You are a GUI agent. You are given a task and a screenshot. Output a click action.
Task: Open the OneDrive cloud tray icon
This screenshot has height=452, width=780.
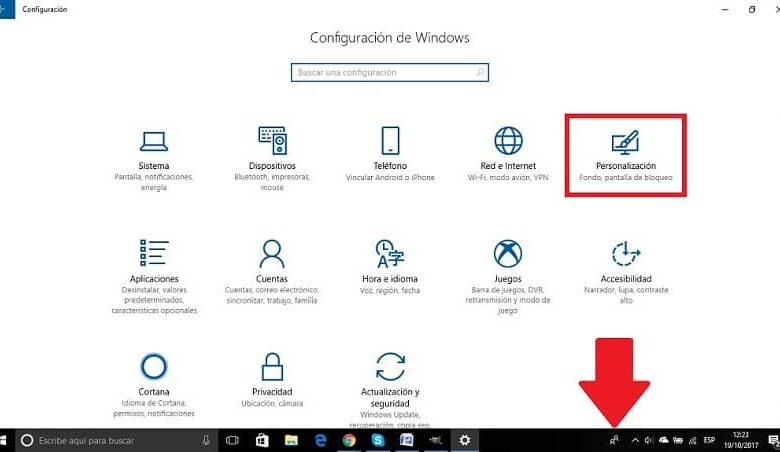(664, 441)
